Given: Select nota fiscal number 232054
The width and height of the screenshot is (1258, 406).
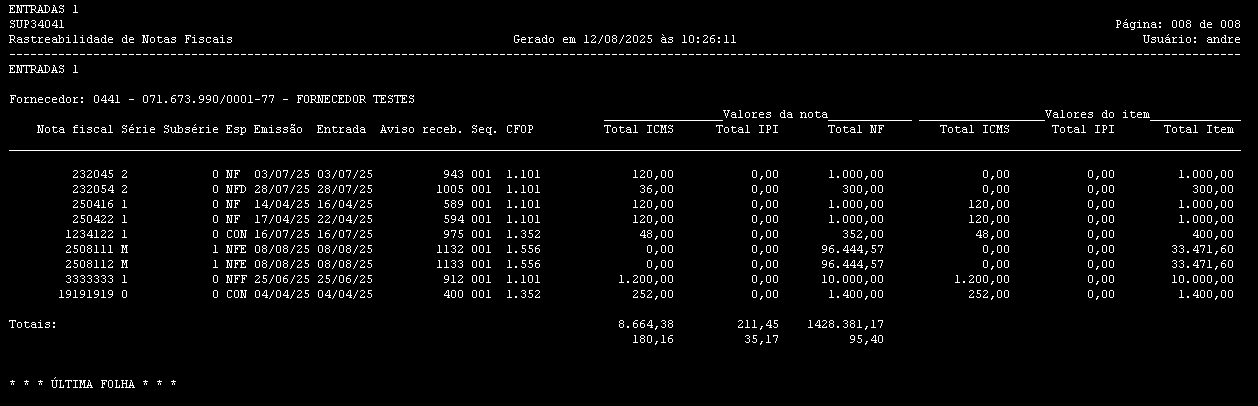Looking at the screenshot, I should click(x=93, y=189).
